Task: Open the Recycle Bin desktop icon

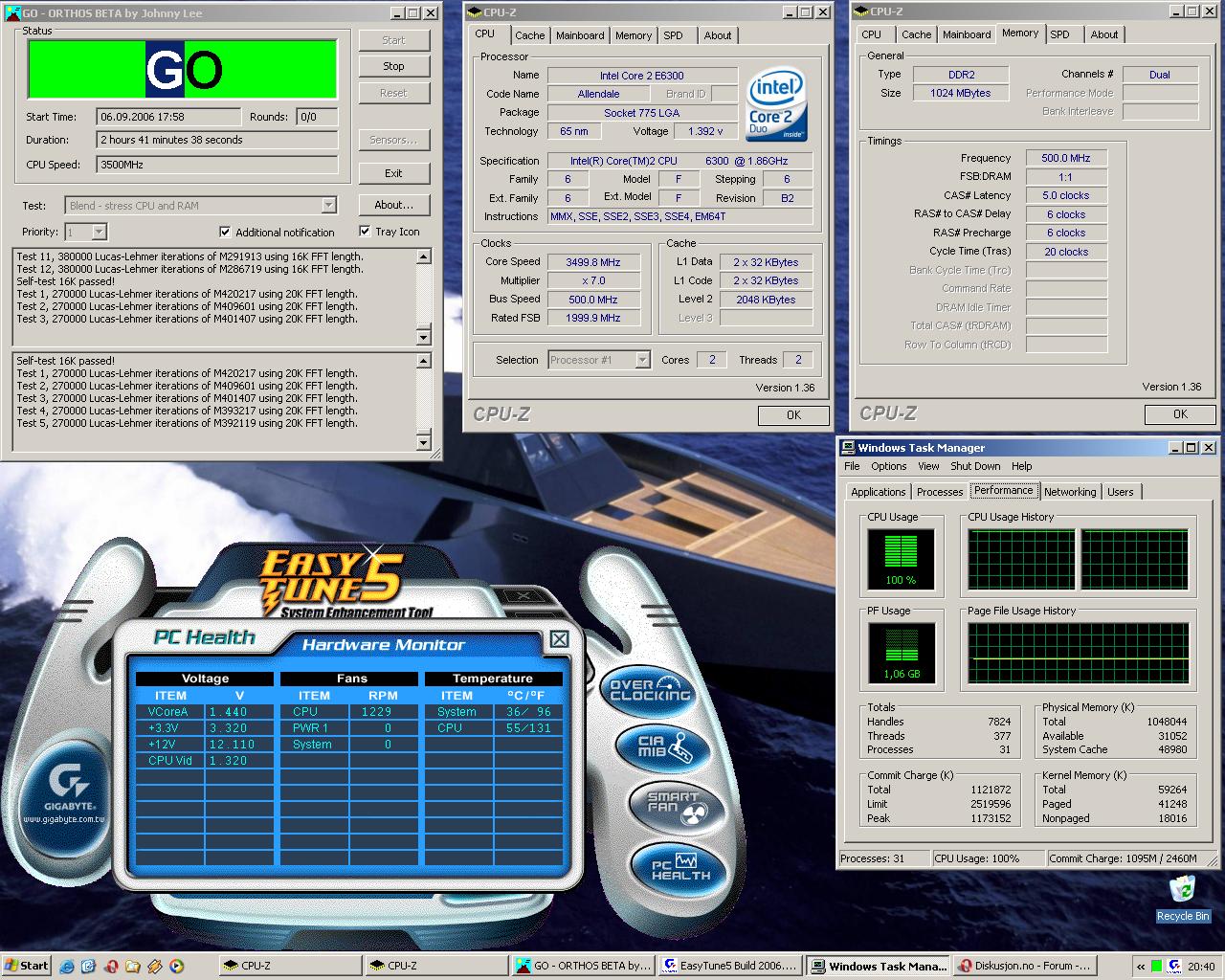Action: (1183, 898)
